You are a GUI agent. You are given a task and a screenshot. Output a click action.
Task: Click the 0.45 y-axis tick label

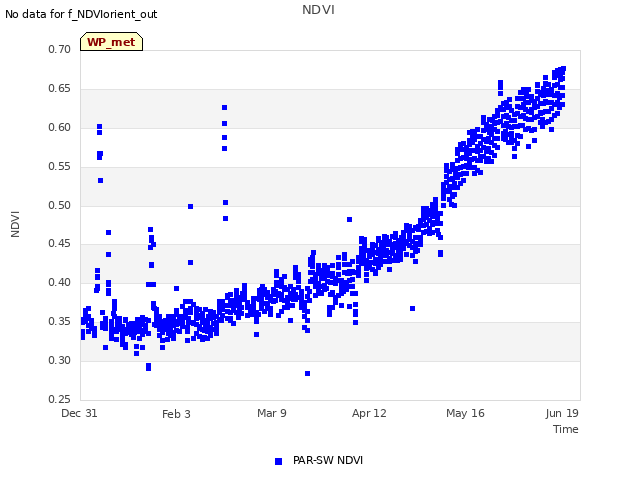(x=60, y=244)
